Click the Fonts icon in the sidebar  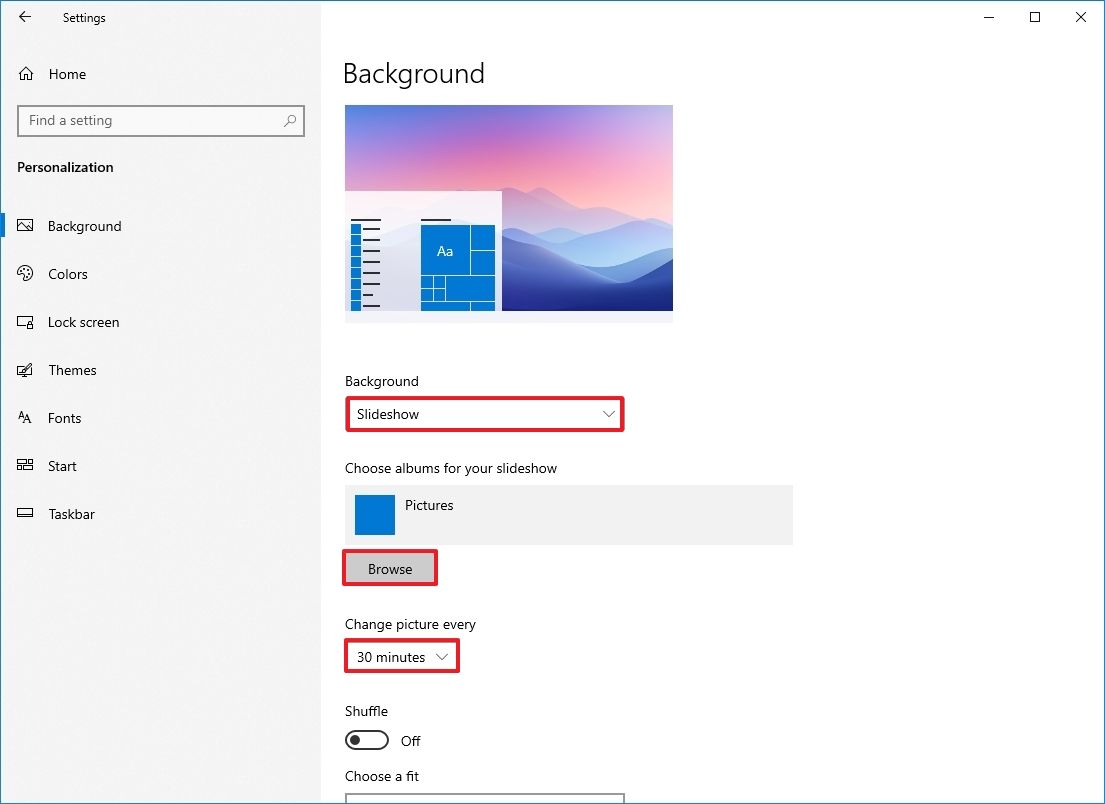click(24, 418)
